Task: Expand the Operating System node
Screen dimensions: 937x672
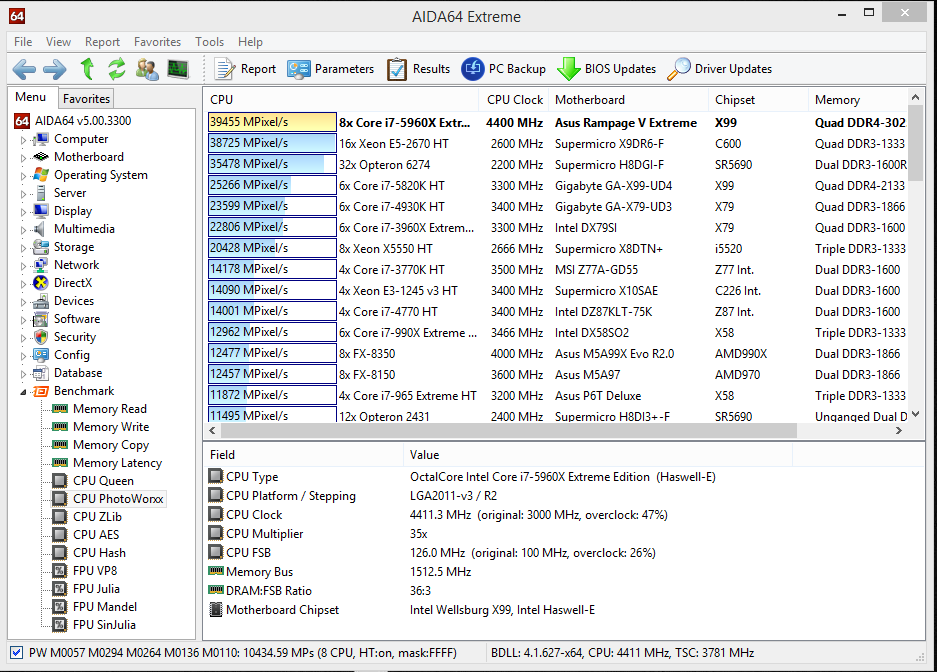Action: [23, 176]
